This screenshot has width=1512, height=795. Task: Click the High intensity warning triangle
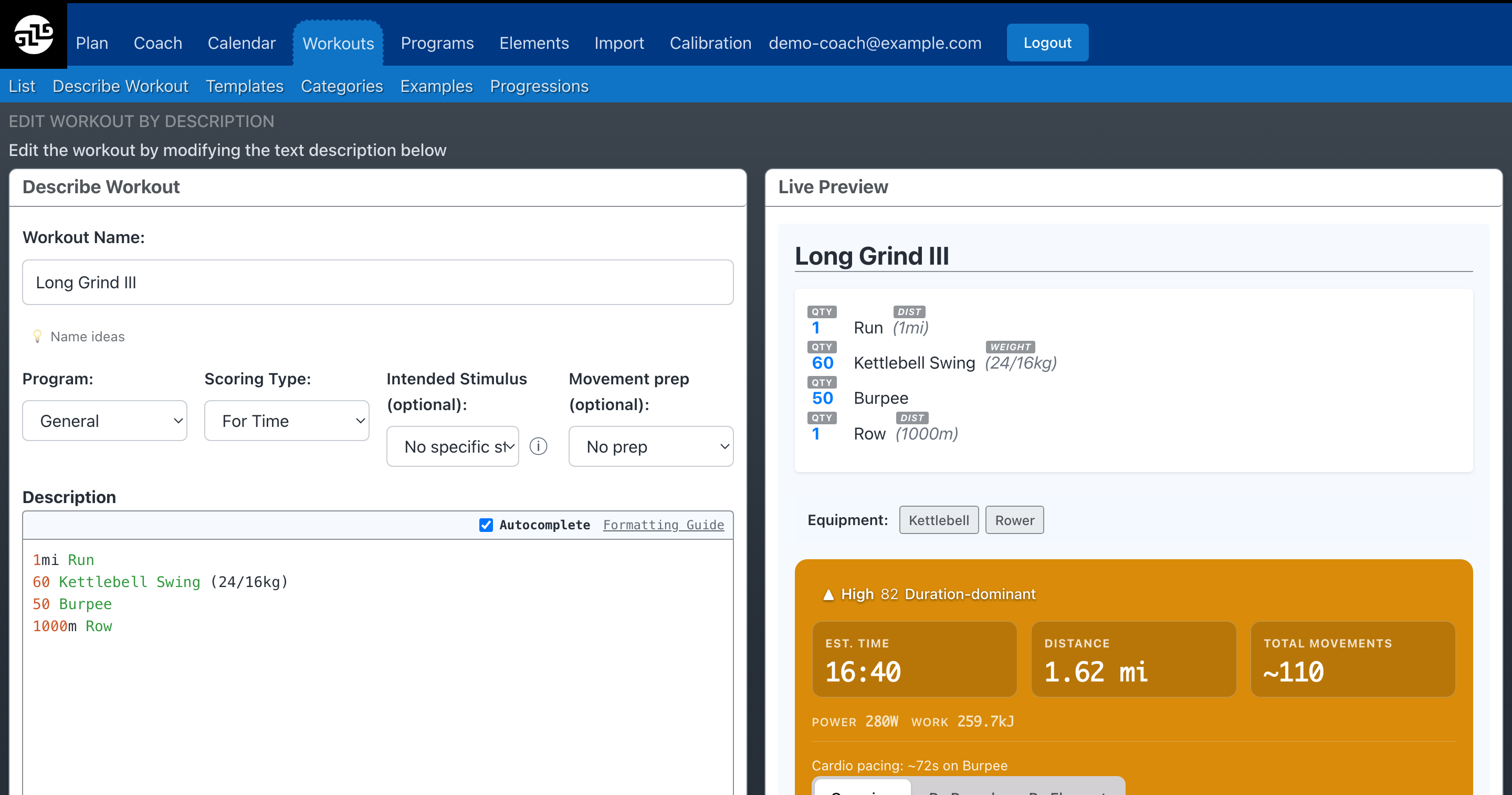pos(828,594)
